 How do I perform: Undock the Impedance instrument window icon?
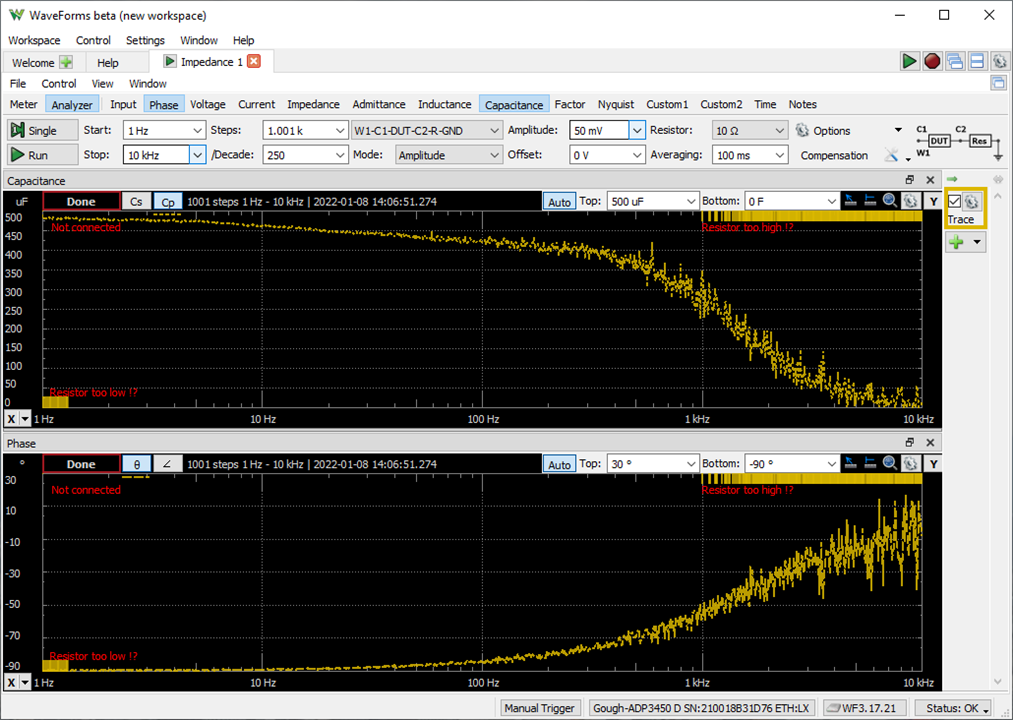click(x=998, y=83)
